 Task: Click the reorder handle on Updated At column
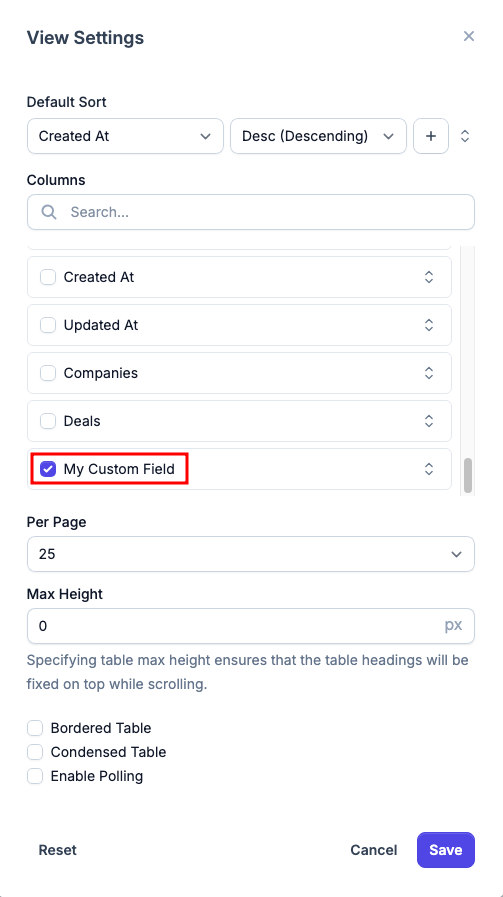click(429, 325)
